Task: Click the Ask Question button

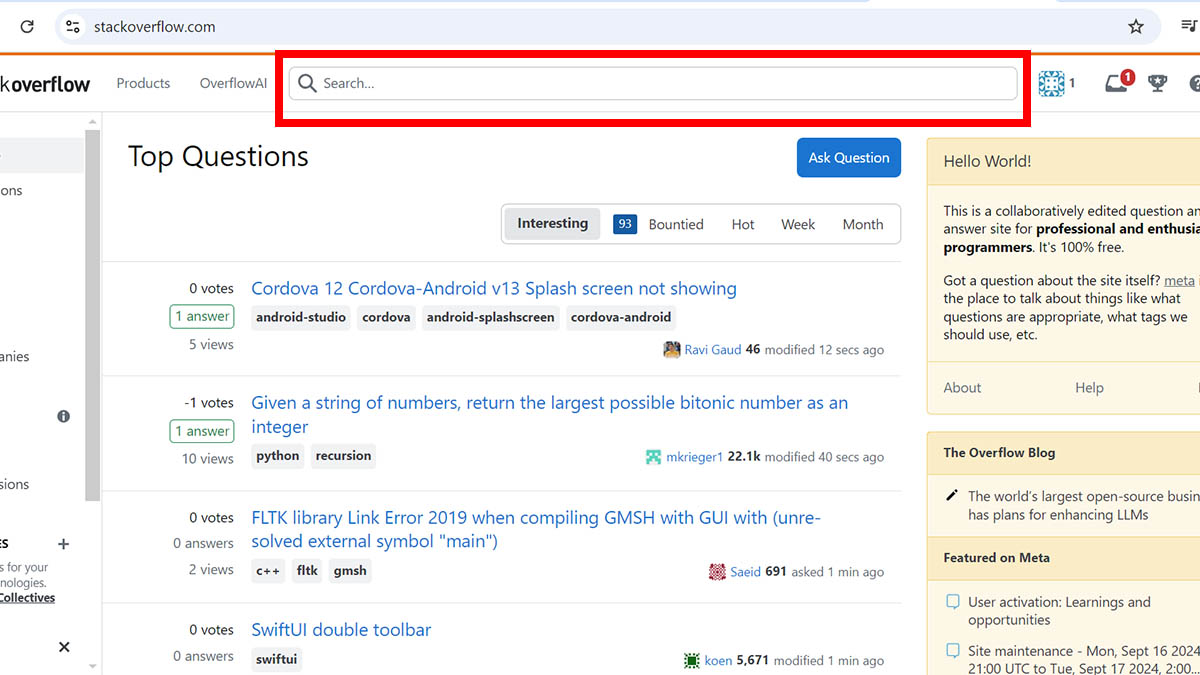Action: [x=849, y=158]
